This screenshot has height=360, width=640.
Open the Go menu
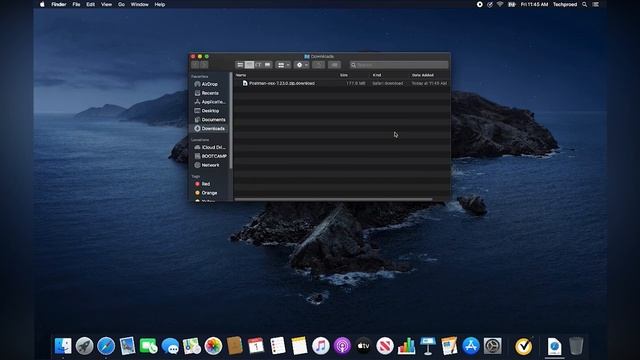(121, 4)
